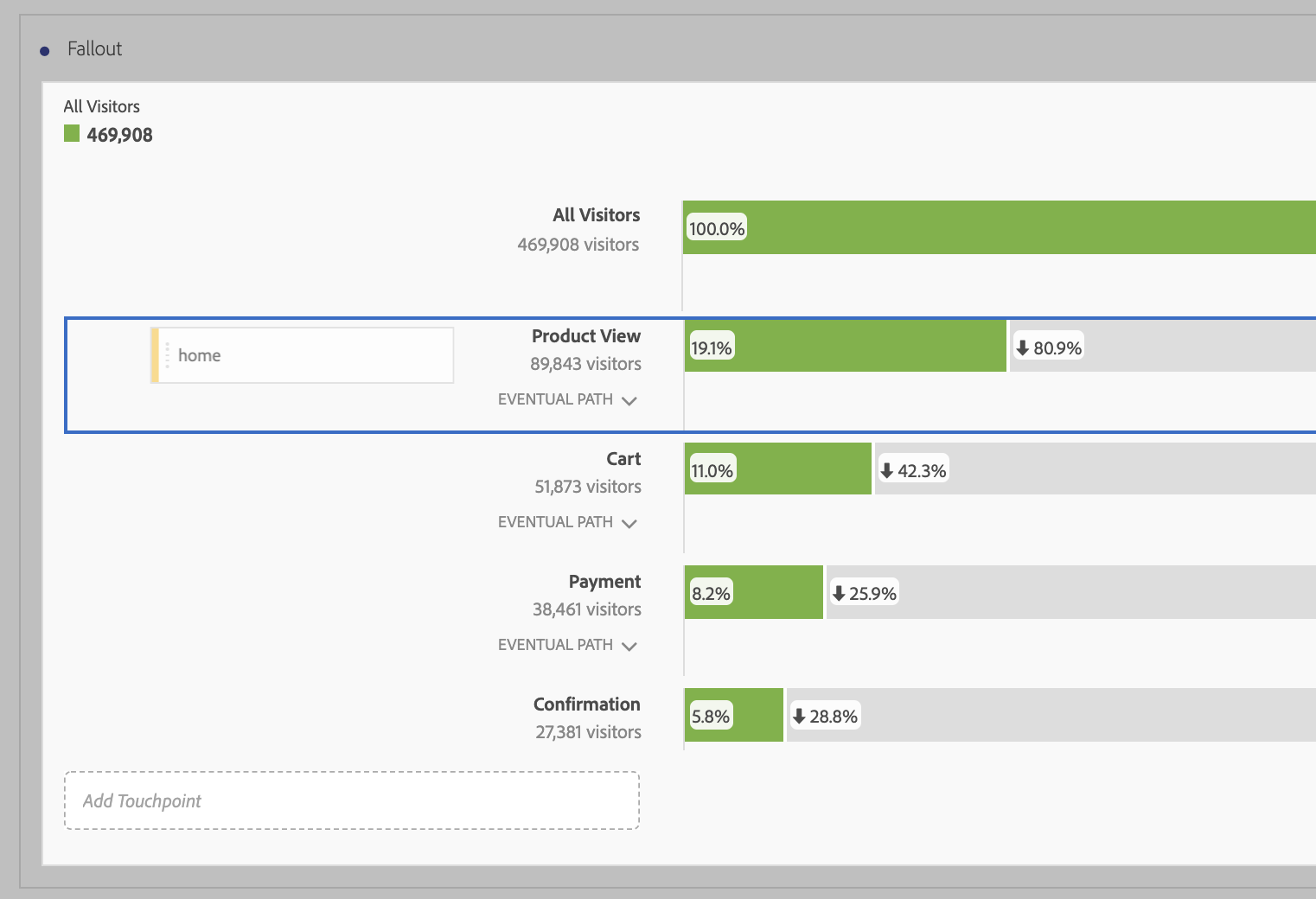Open Cart Eventual Path dropdown

click(x=567, y=522)
